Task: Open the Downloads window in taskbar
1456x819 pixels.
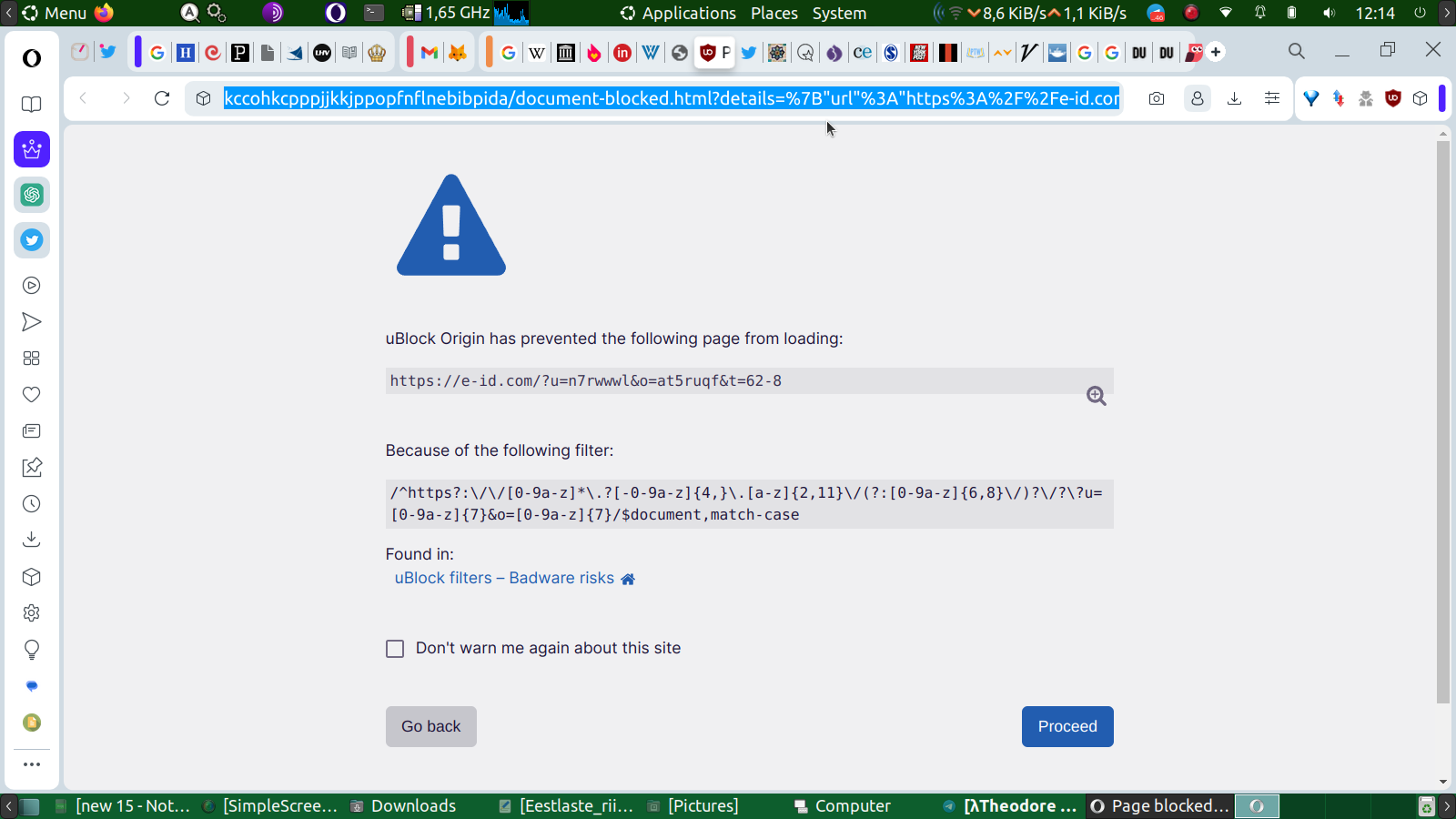Action: click(404, 806)
